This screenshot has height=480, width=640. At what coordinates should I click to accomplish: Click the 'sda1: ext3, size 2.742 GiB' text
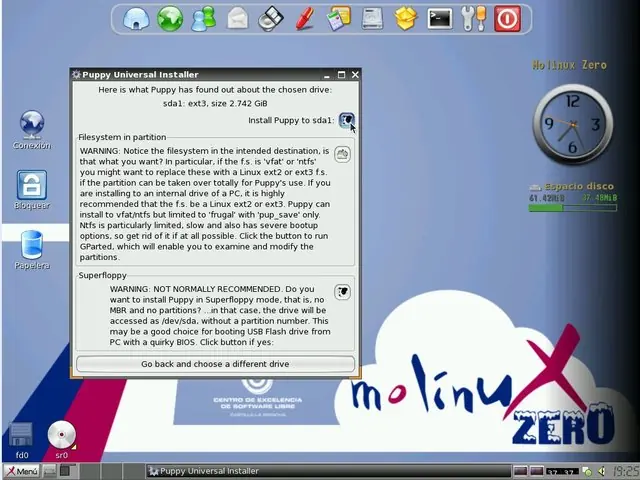click(215, 103)
